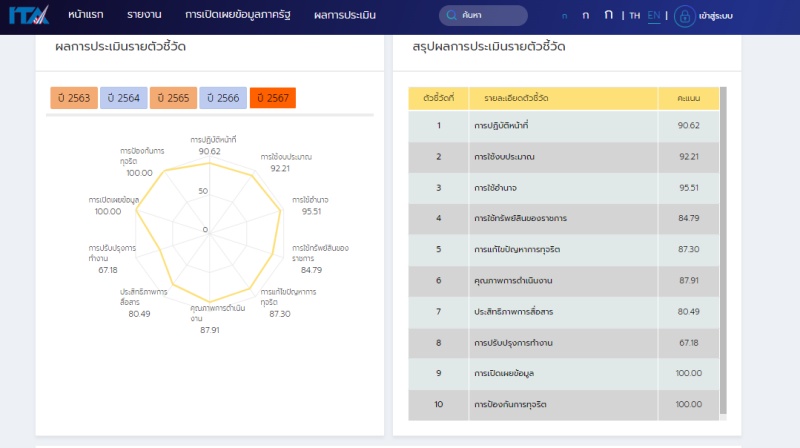
Task: Switch language to EN
Action: [654, 16]
